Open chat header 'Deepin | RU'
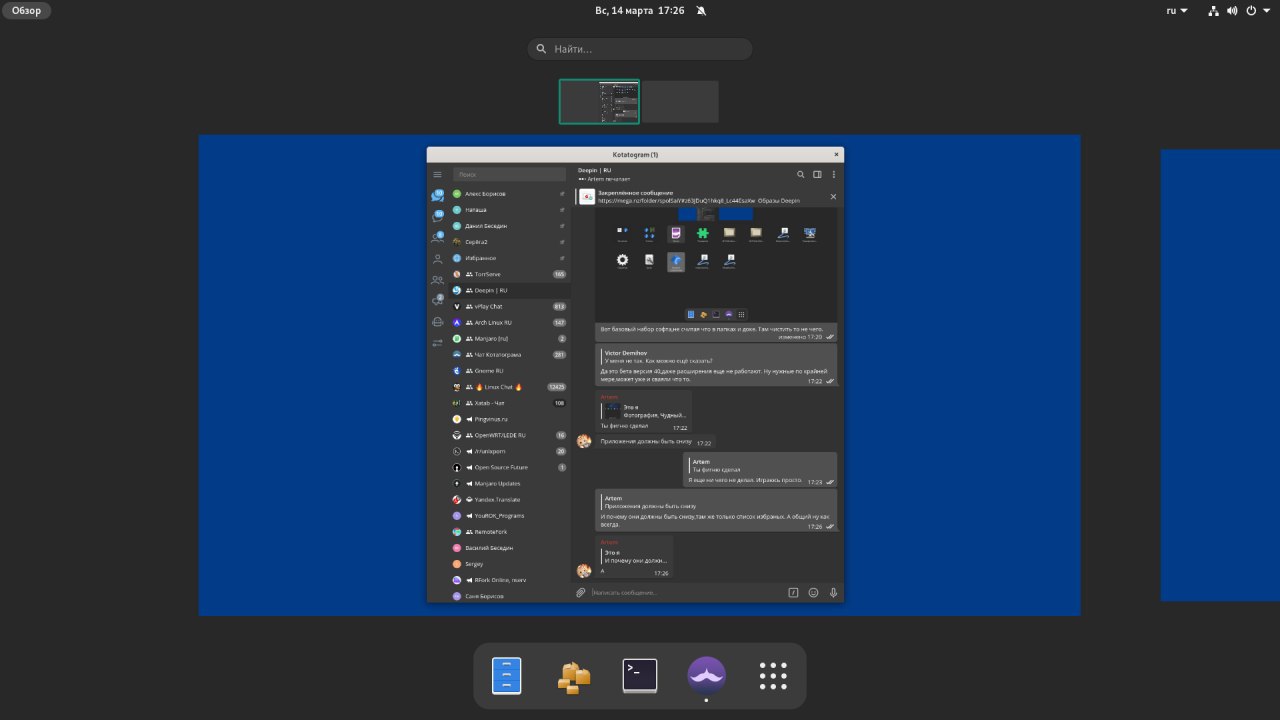Viewport: 1280px width, 720px height. click(x=594, y=170)
